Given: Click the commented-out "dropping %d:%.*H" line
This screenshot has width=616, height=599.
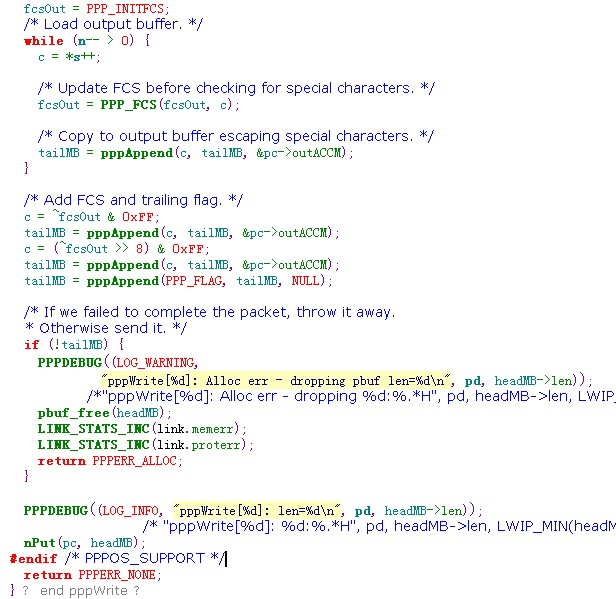Looking at the screenshot, I should click(351, 396).
